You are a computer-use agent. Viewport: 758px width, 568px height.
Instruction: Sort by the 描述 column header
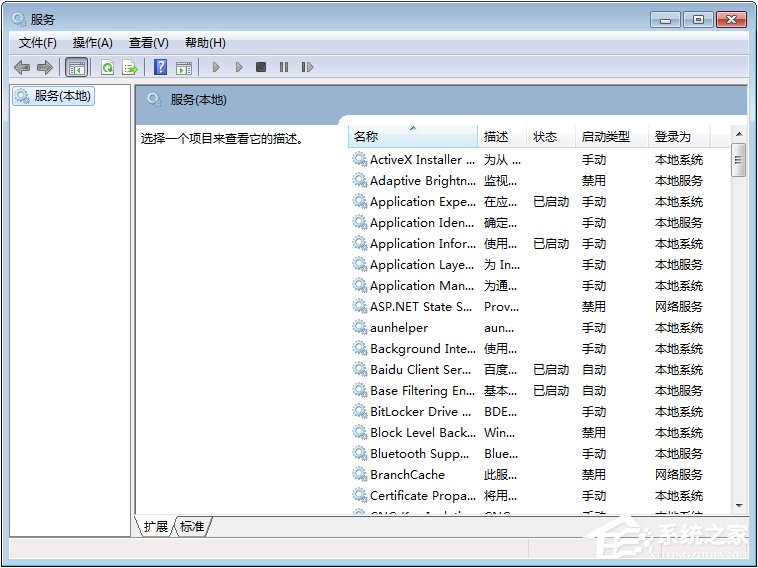[x=502, y=137]
